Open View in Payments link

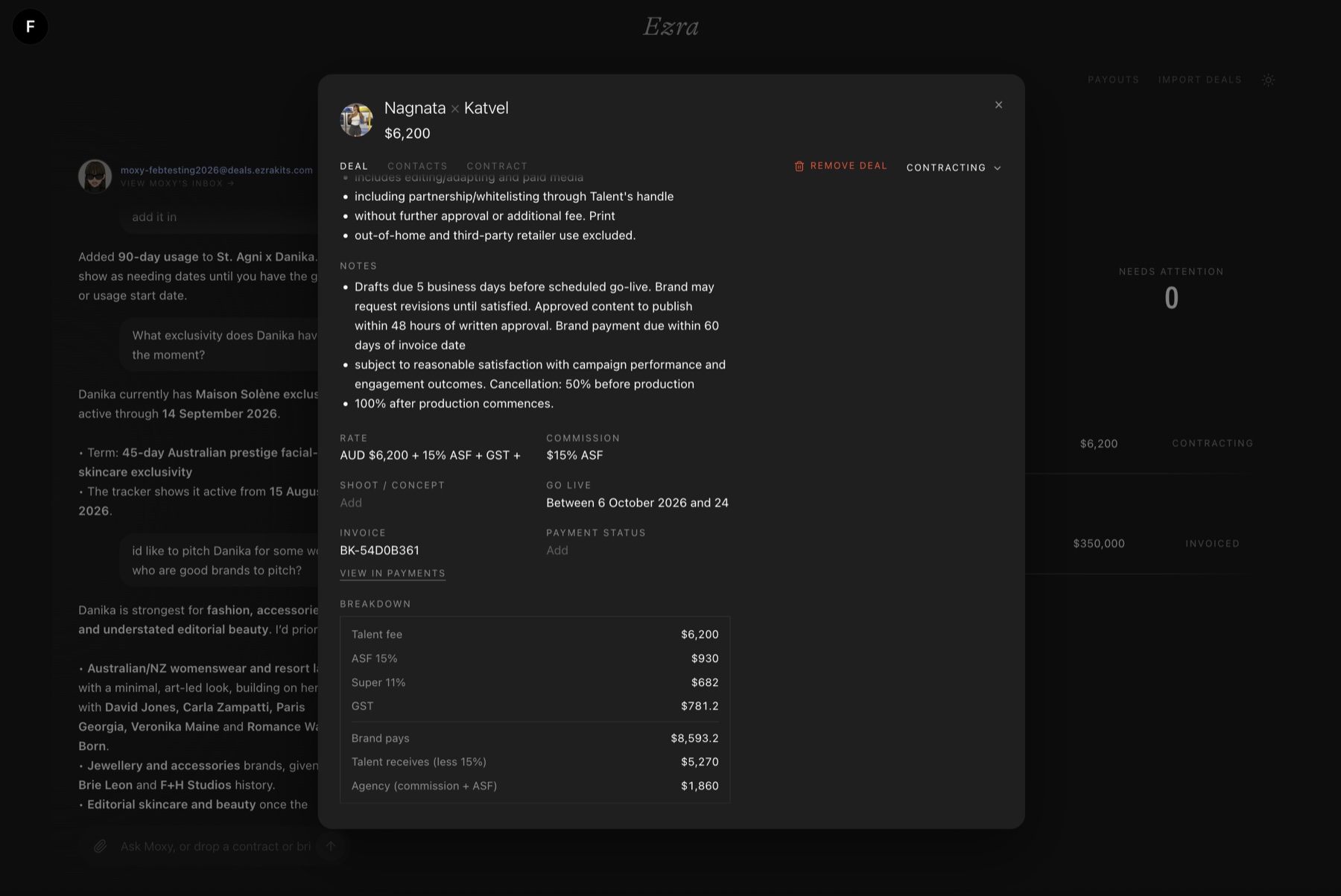pos(393,573)
